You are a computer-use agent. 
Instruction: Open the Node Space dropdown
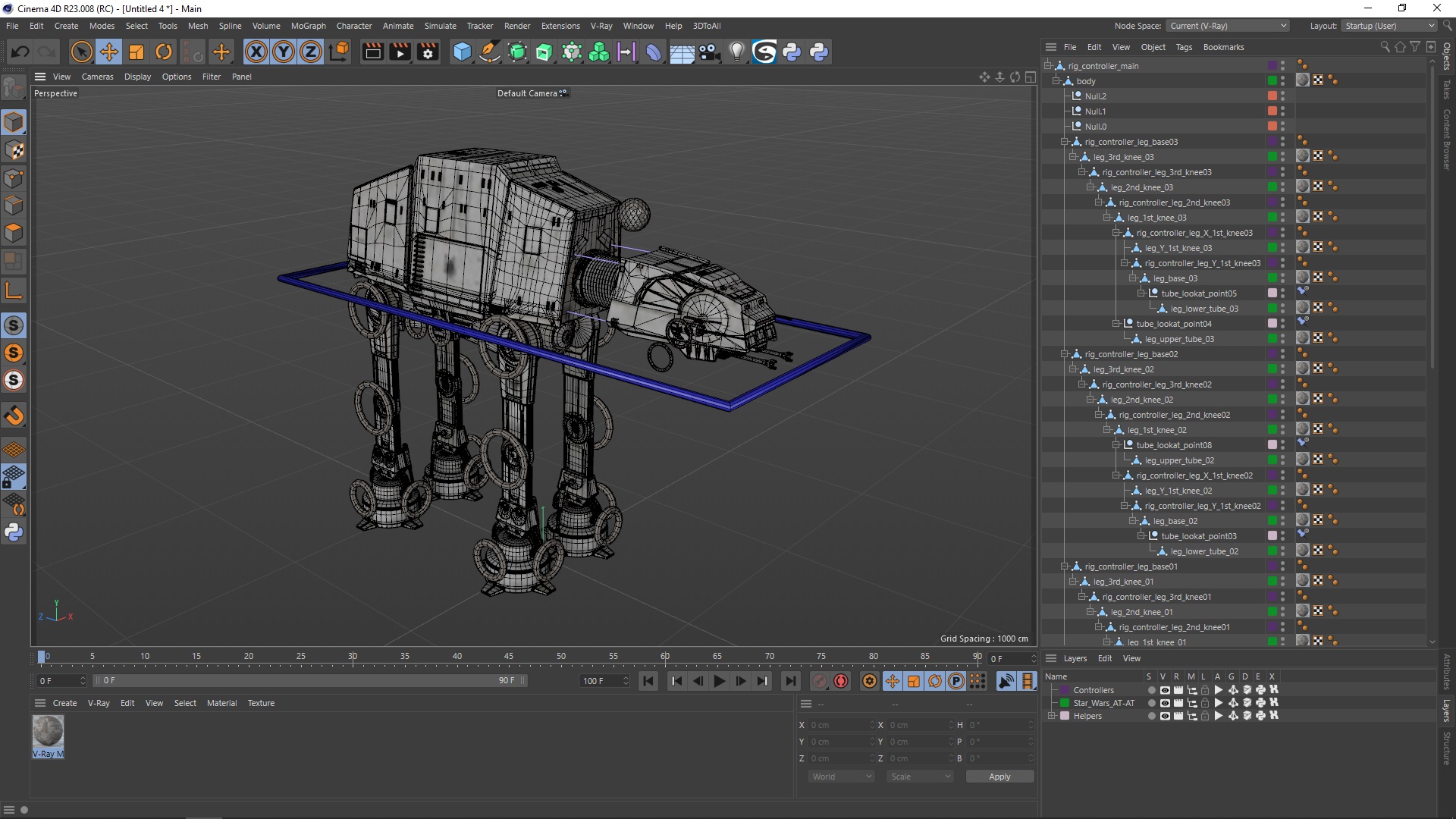(1228, 26)
